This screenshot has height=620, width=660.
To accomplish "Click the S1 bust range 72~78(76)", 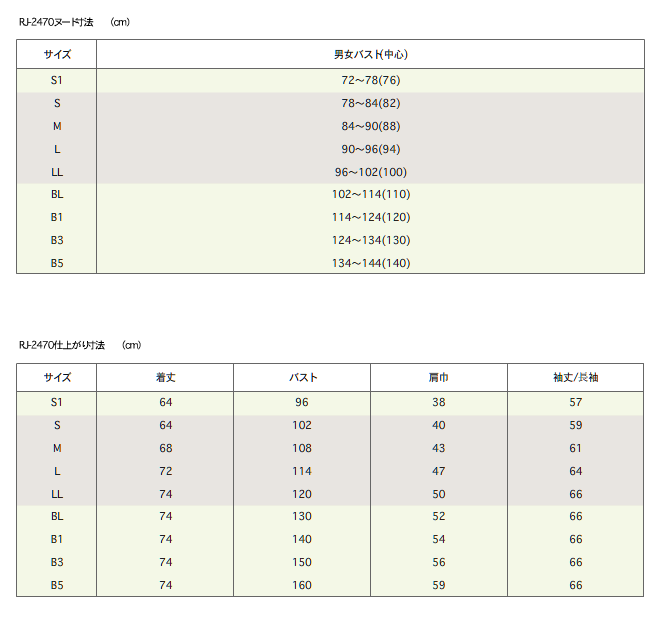I will pyautogui.click(x=370, y=80).
